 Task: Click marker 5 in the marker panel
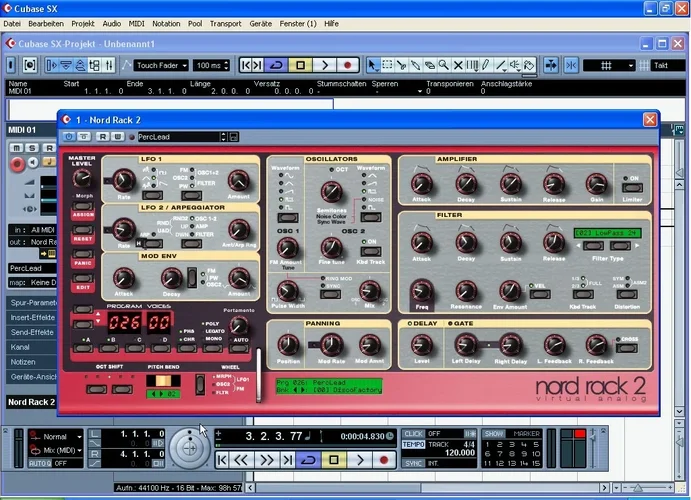pyautogui.click(x=536, y=444)
